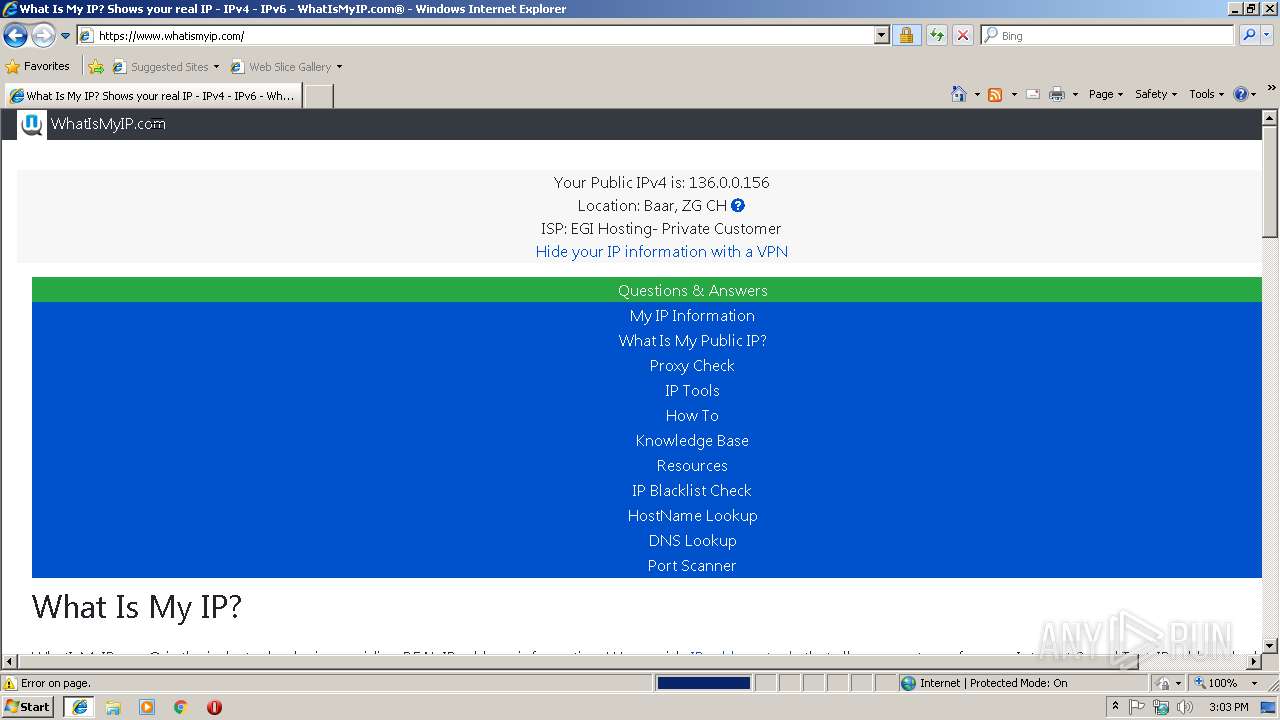This screenshot has height=720, width=1280.
Task: Click Internet Explorer taskbar icon
Action: [79, 707]
